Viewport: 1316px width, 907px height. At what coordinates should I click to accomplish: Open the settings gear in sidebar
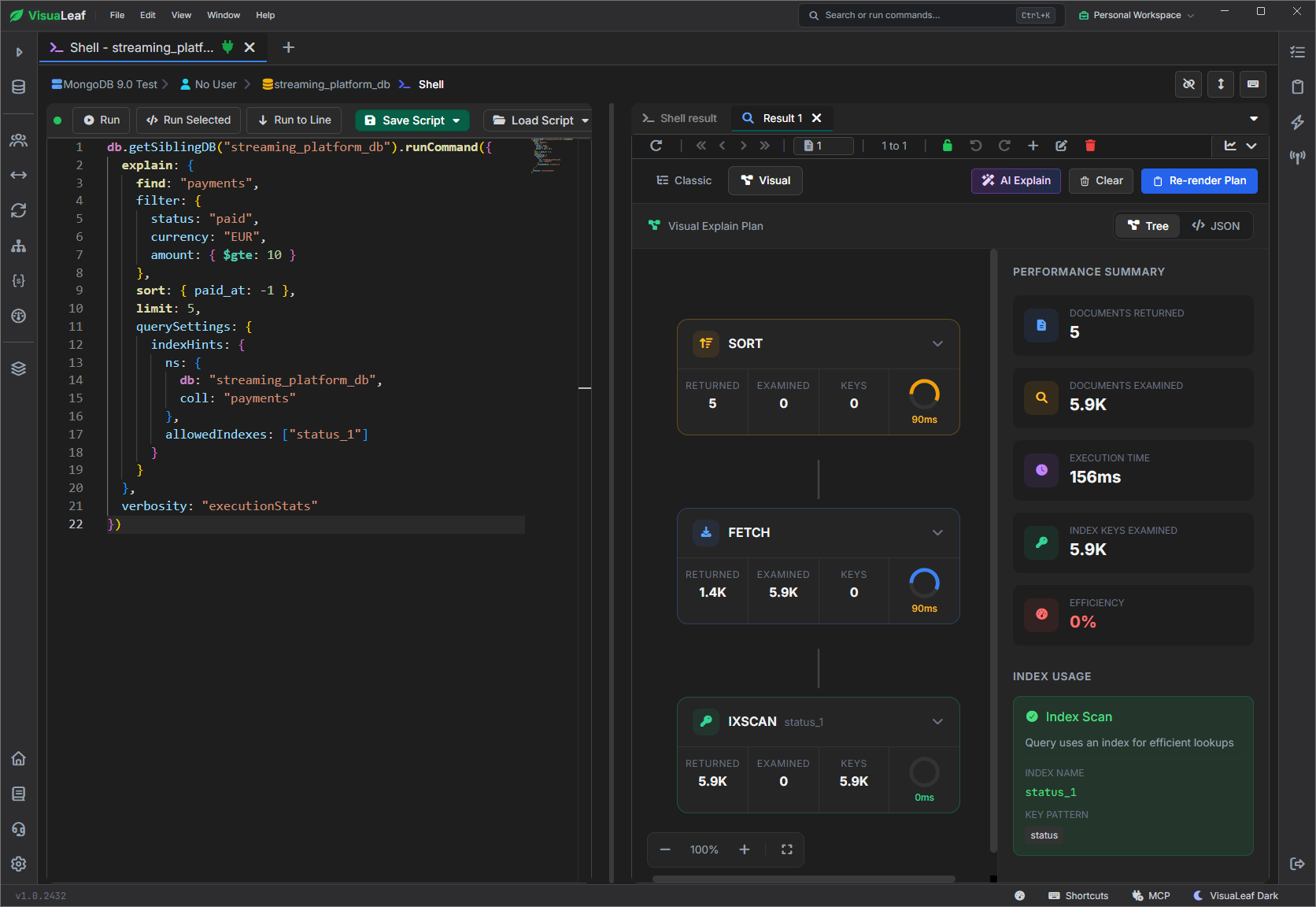point(19,864)
